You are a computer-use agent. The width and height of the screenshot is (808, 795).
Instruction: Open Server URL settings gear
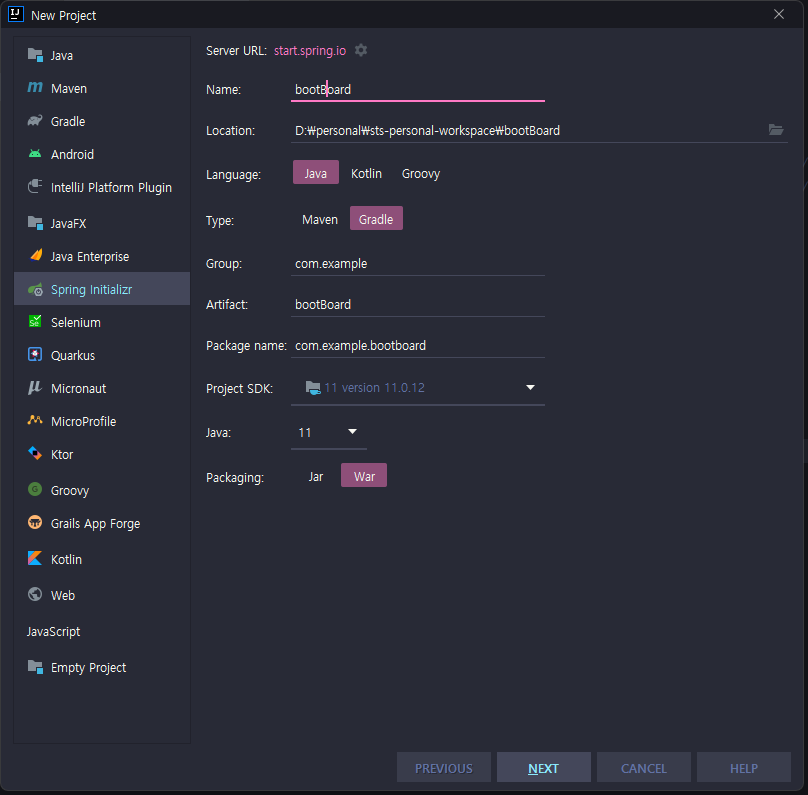tap(361, 50)
